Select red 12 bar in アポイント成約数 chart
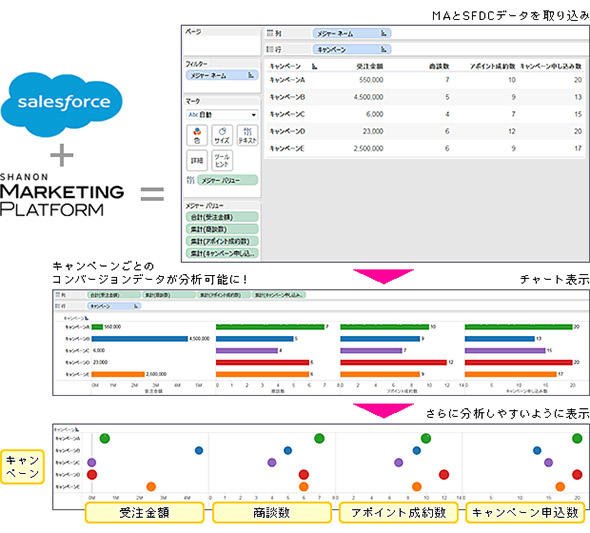 (x=394, y=362)
